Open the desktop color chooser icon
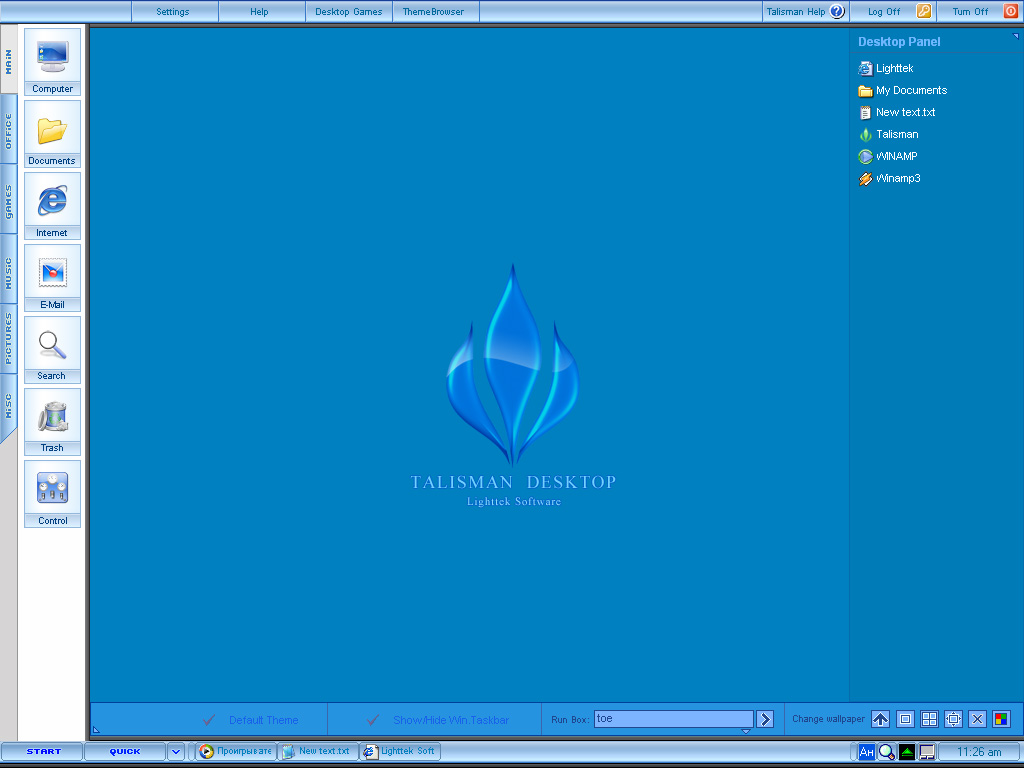This screenshot has height=768, width=1024. 1001,719
